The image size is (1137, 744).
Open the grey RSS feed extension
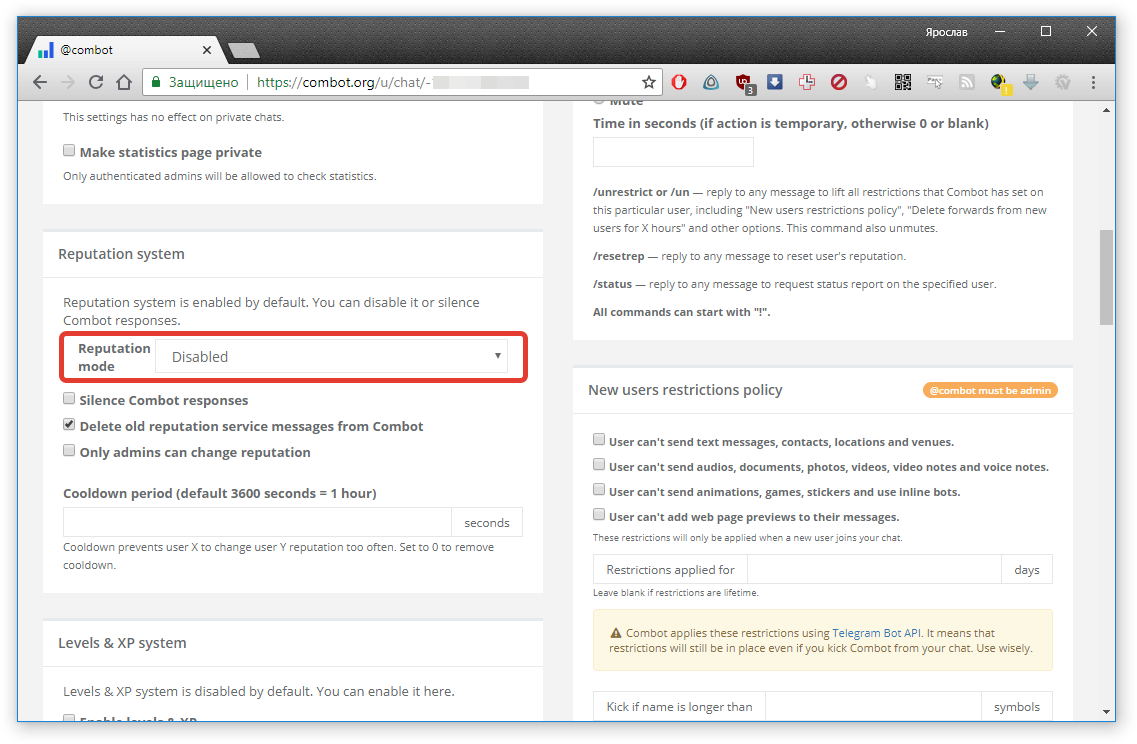[x=967, y=83]
